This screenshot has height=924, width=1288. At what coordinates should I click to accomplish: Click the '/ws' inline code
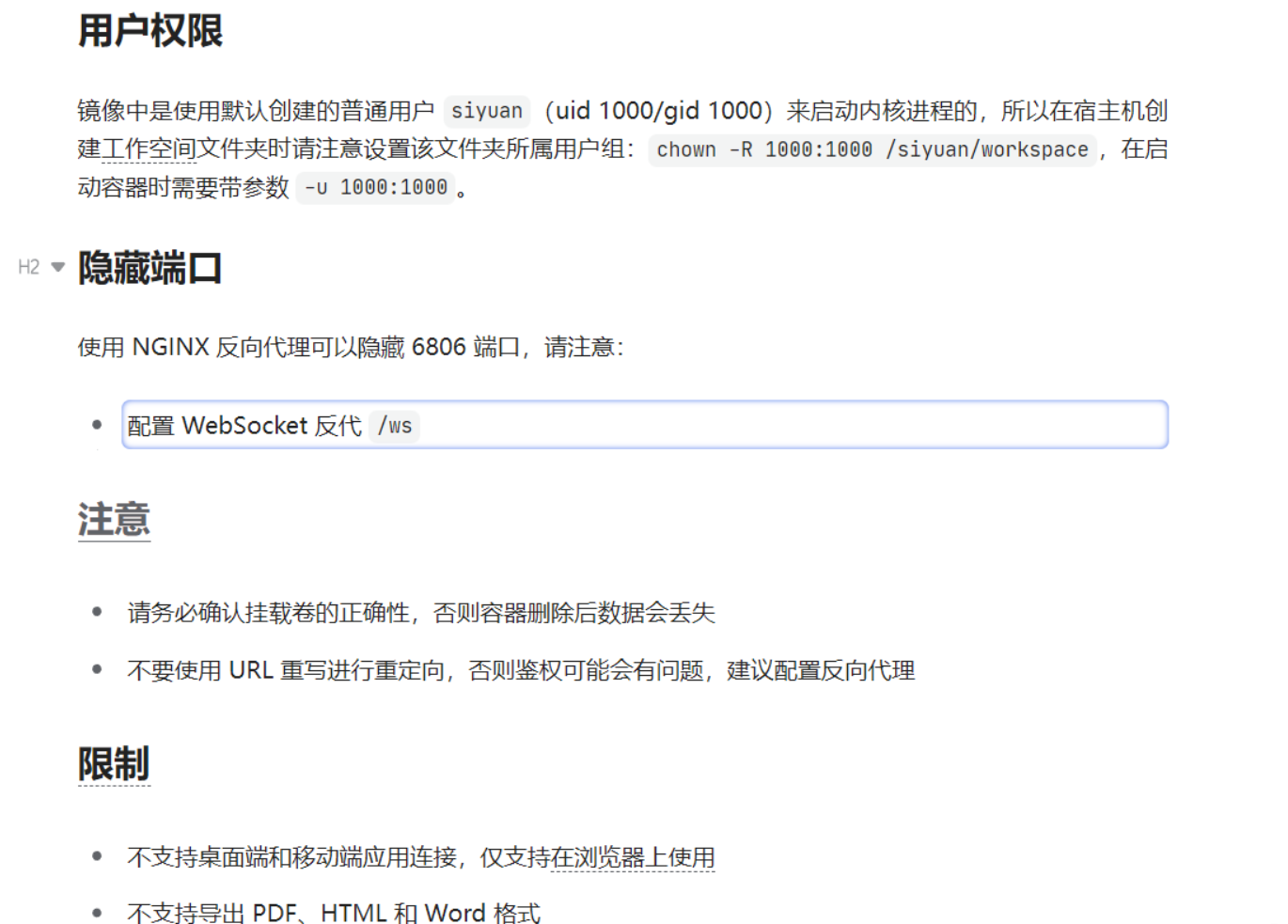click(395, 426)
